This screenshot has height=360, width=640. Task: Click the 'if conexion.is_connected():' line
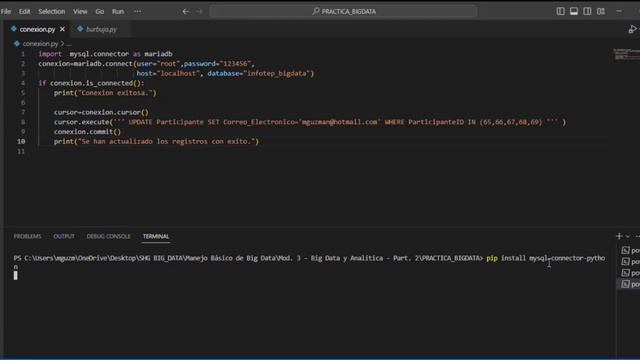91,83
